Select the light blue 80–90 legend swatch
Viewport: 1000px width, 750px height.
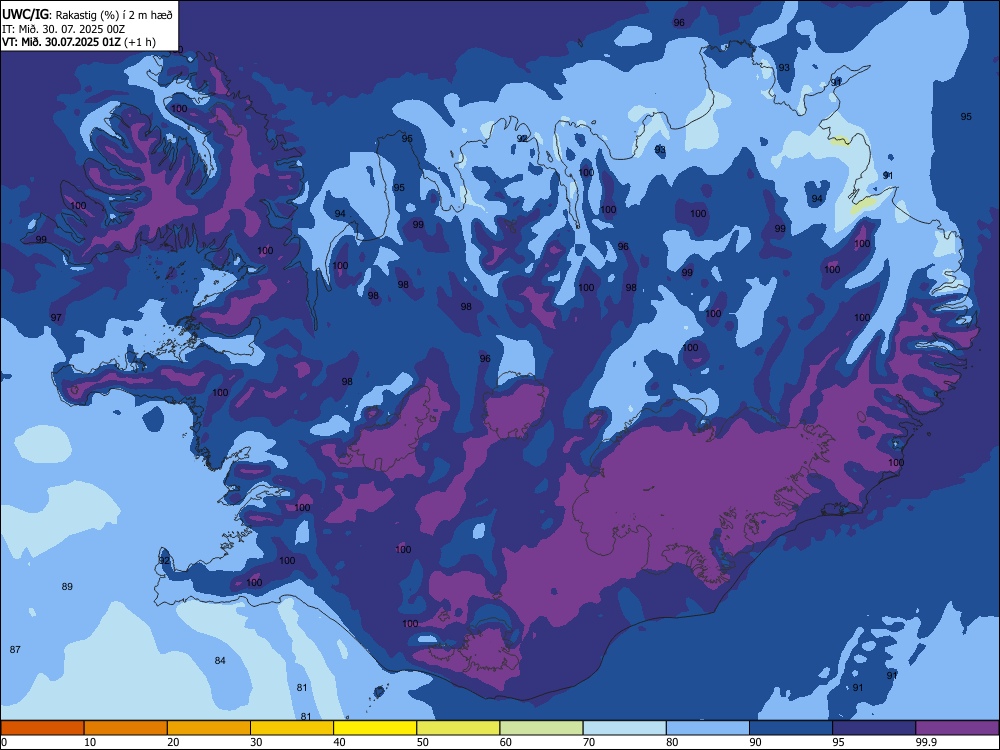click(708, 728)
